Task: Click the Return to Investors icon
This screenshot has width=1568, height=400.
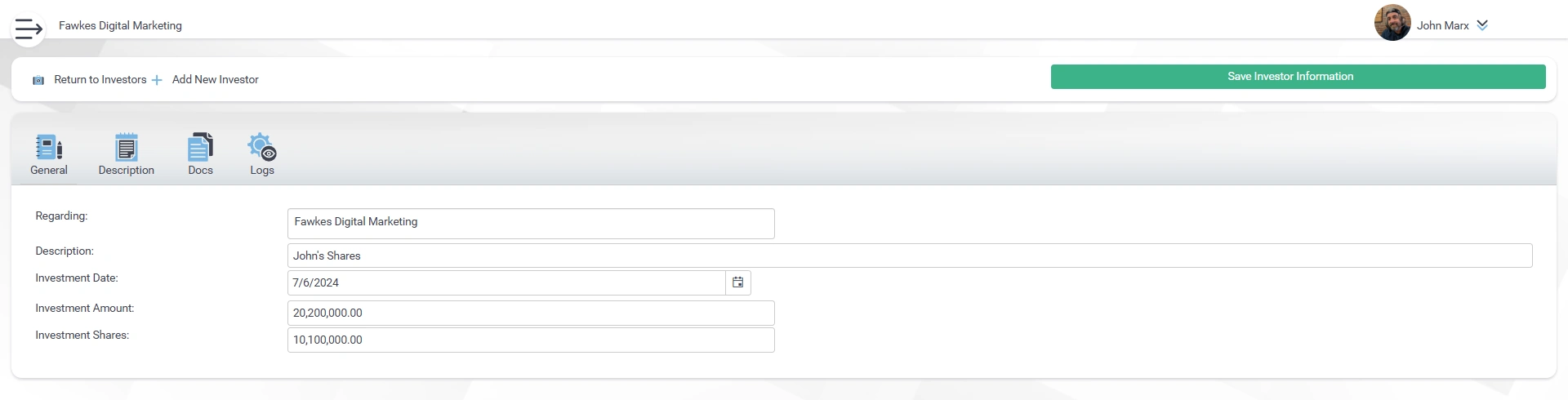Action: [x=38, y=80]
